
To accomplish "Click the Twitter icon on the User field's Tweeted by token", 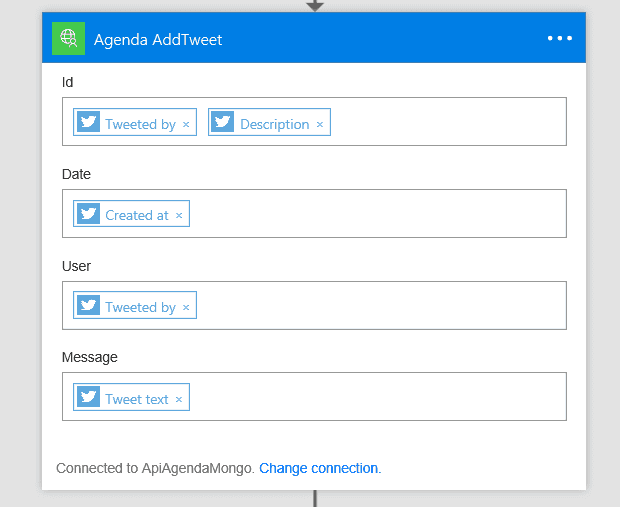I will tap(88, 305).
